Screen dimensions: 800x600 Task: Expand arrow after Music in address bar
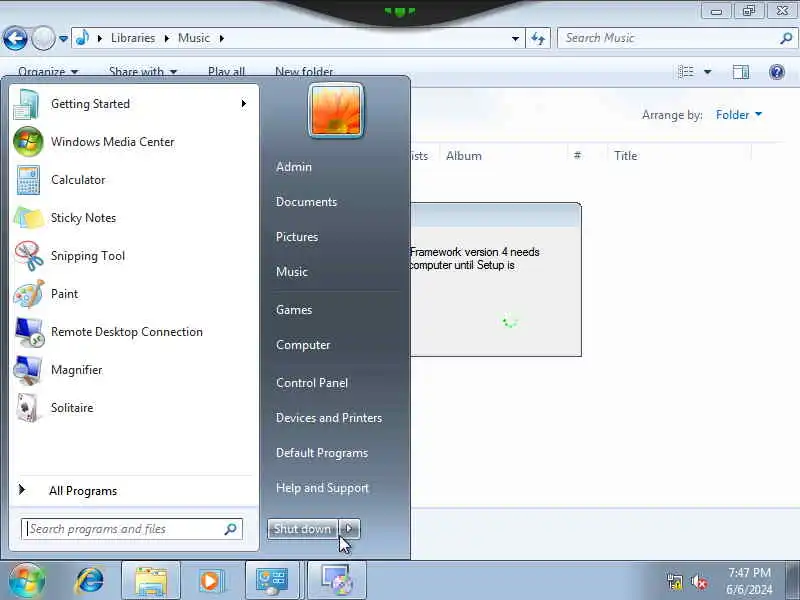tap(221, 38)
